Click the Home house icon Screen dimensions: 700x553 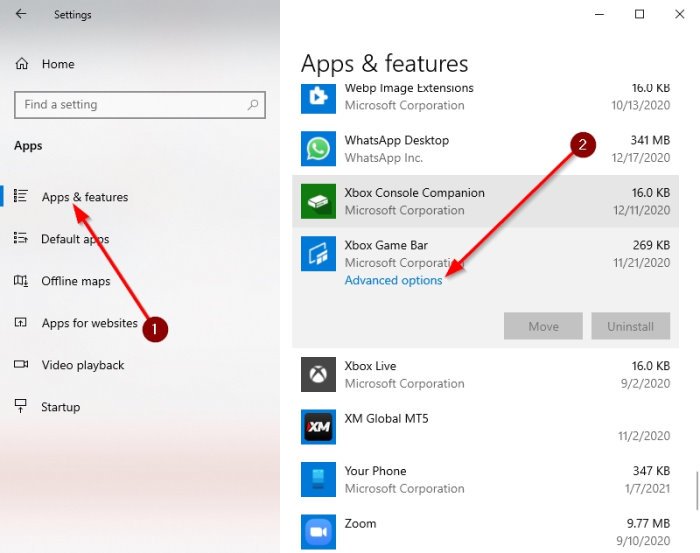[x=21, y=64]
